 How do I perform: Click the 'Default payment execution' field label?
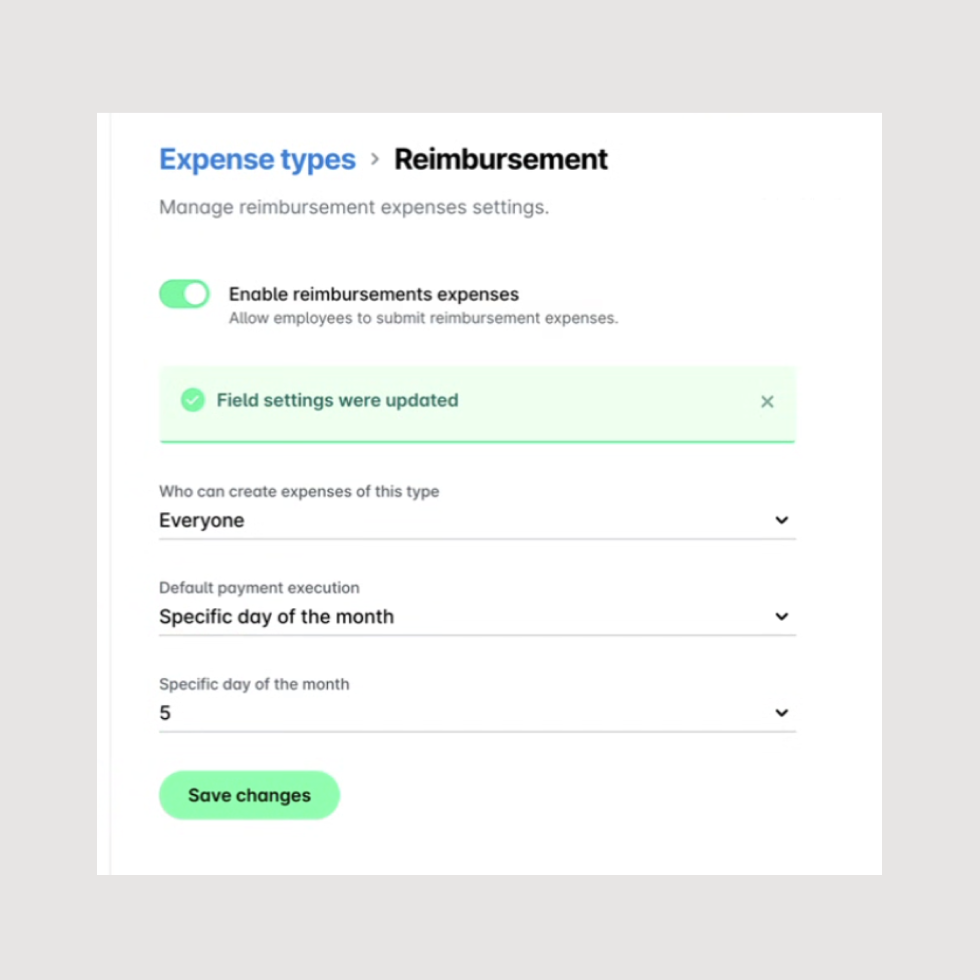point(259,588)
